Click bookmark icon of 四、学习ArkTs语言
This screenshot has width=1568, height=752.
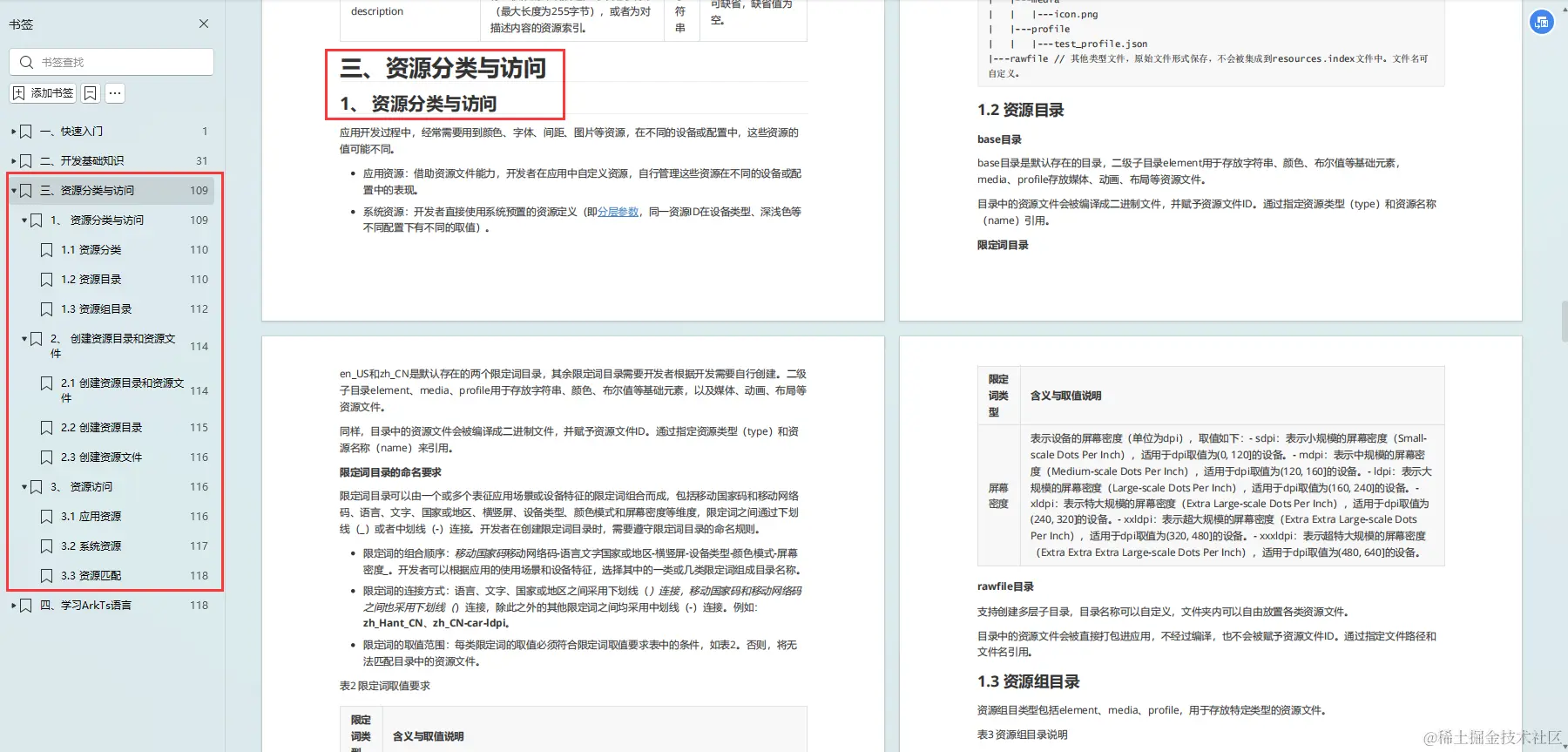[26, 606]
